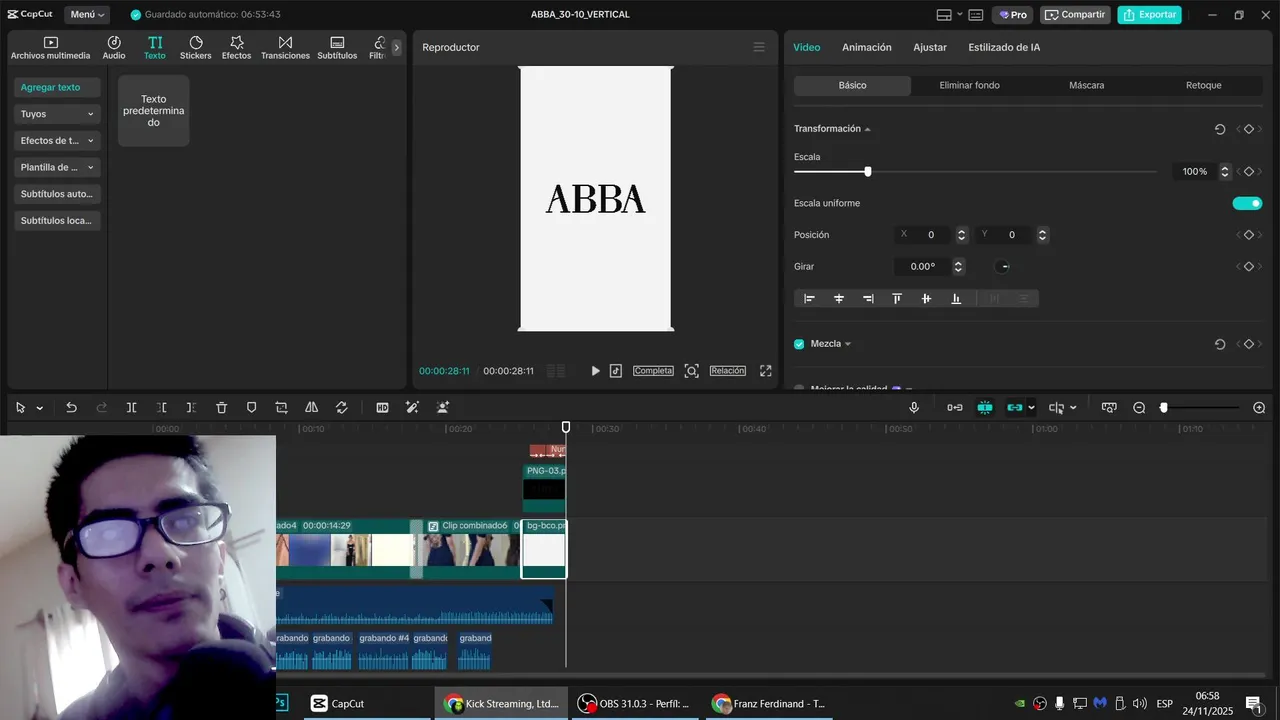The width and height of the screenshot is (1280, 720).
Task: Align the clip to the top
Action: (897, 298)
